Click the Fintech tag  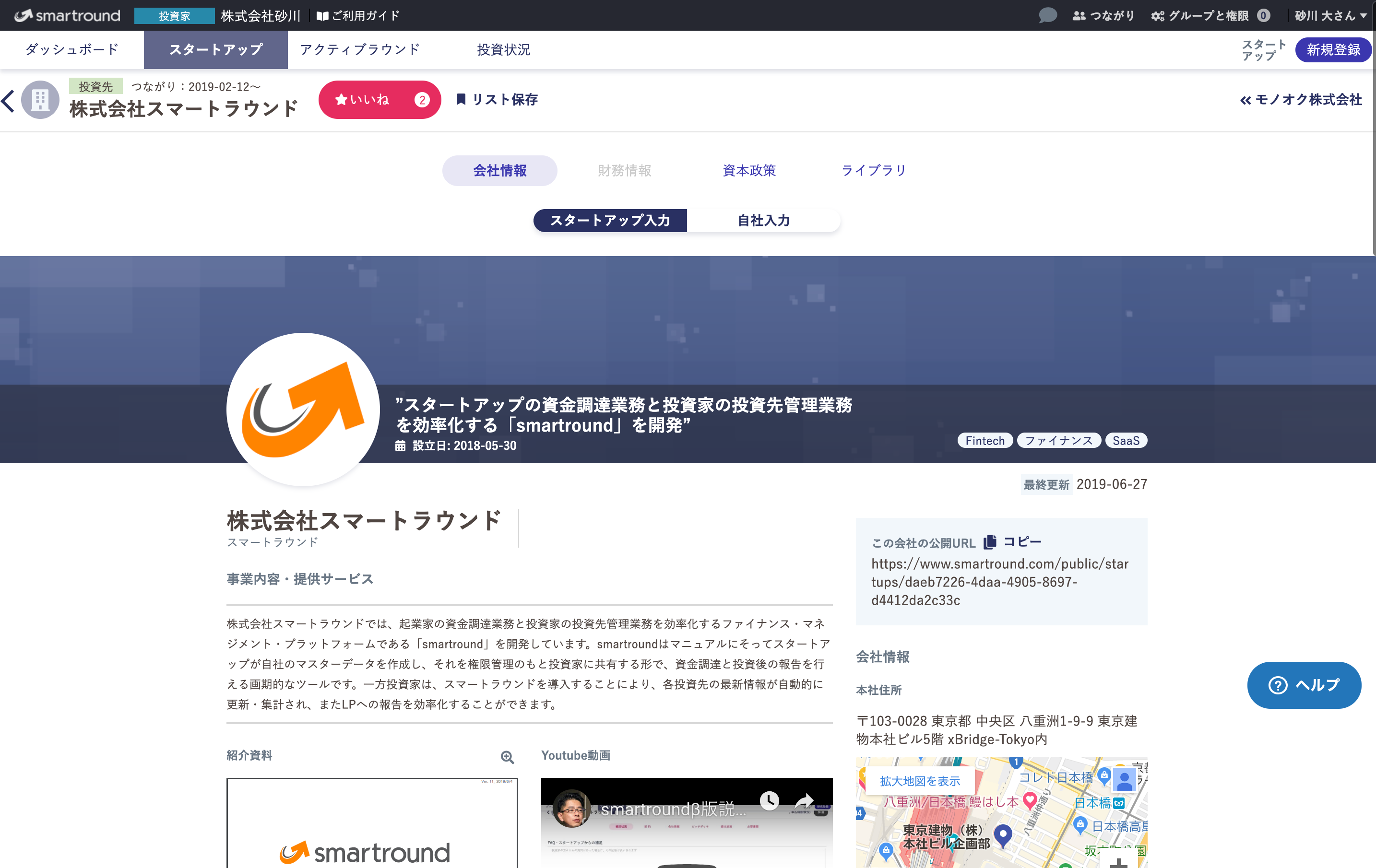pos(985,440)
